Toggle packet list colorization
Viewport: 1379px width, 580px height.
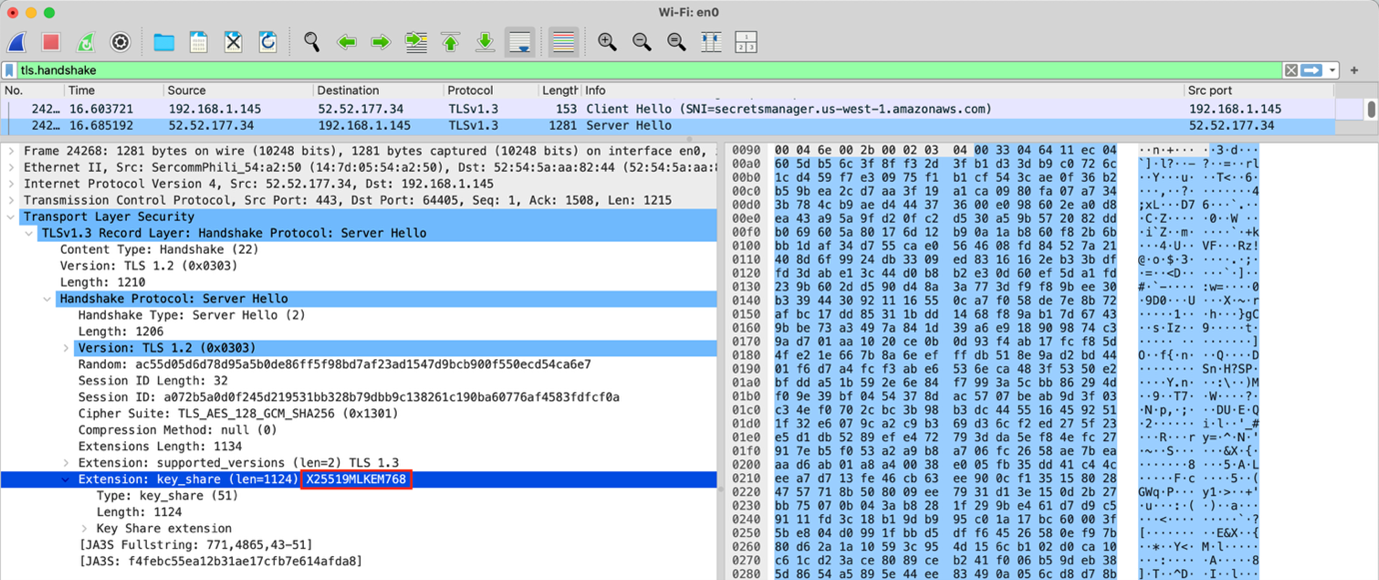562,41
